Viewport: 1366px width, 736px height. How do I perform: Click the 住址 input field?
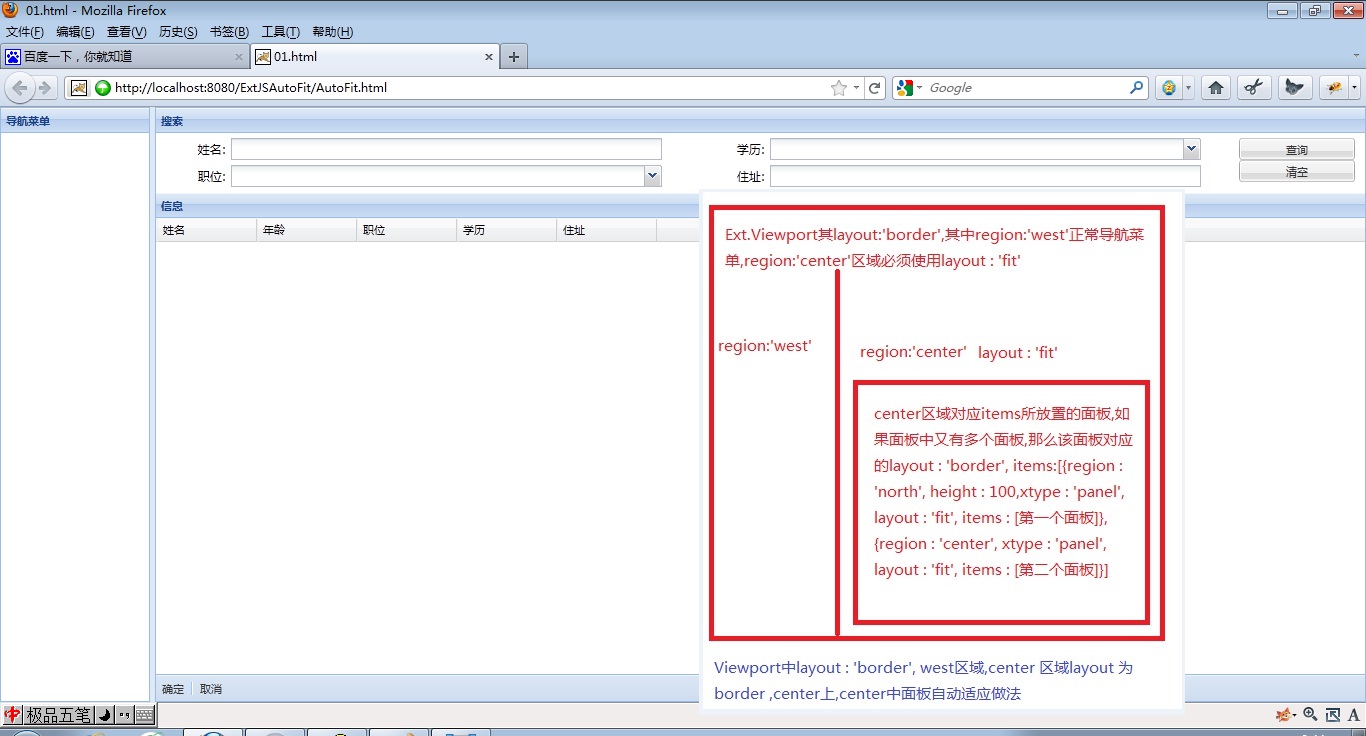point(985,176)
